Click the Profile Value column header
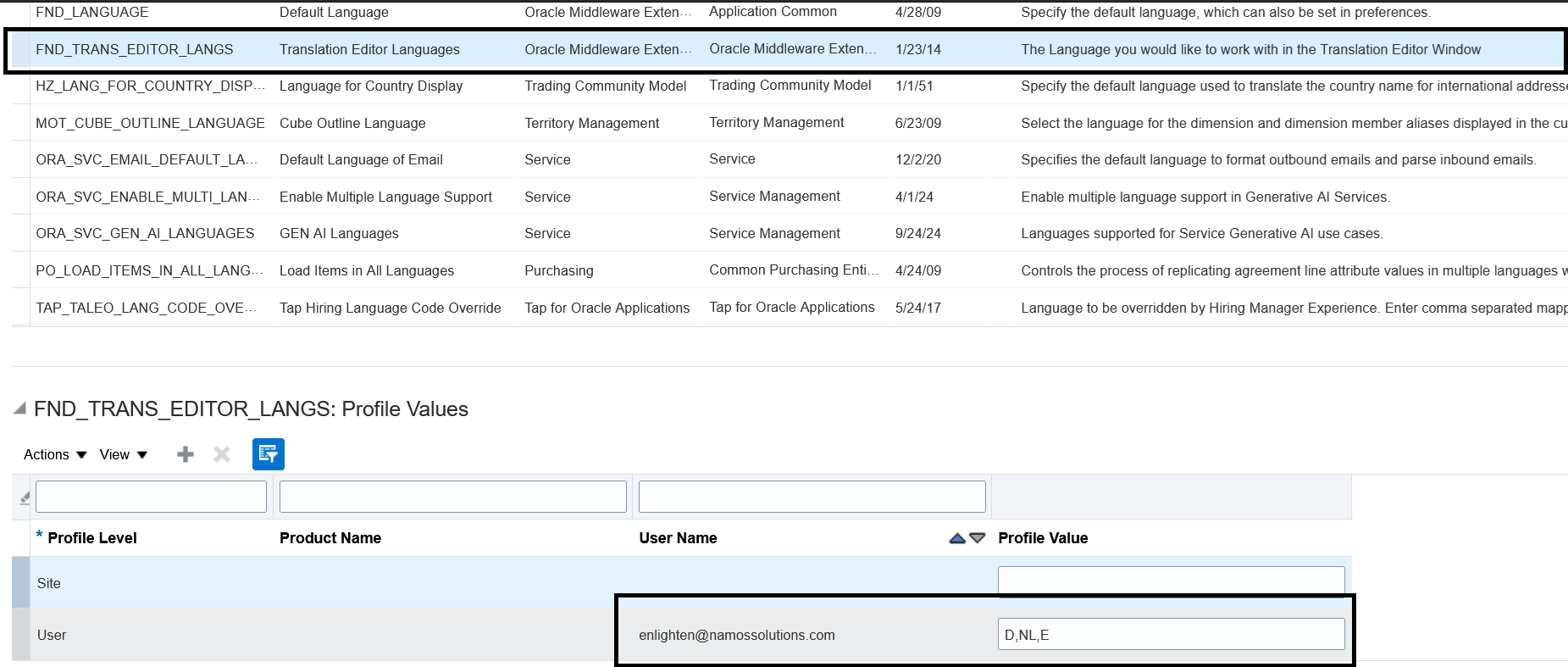 pos(1043,538)
